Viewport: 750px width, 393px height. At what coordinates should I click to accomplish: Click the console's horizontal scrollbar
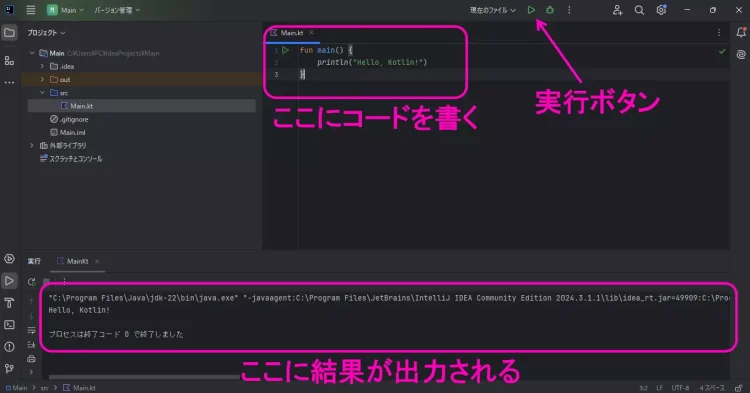144,377
